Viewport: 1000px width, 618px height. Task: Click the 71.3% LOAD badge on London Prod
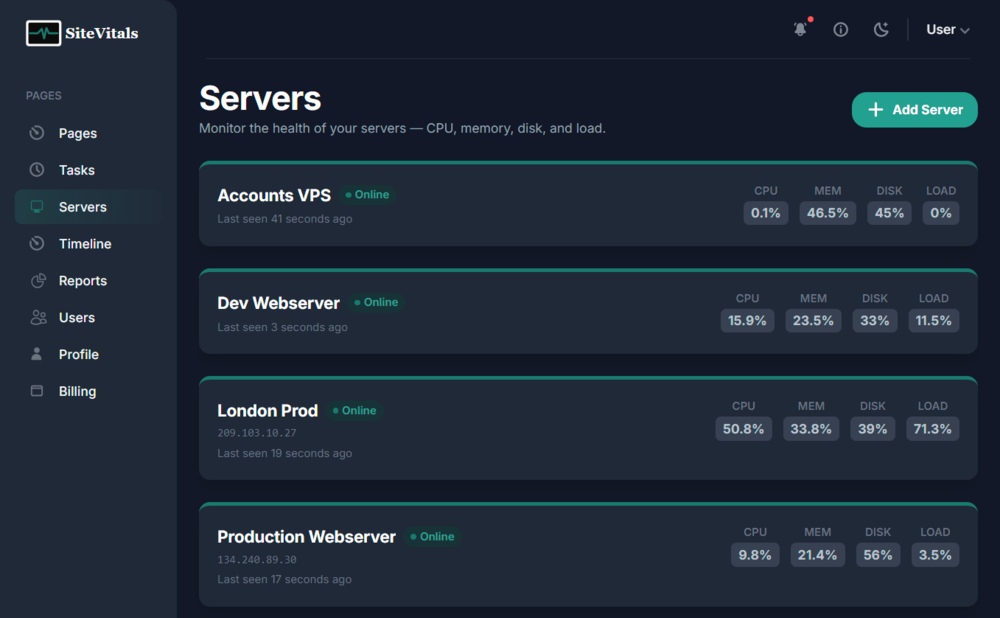[x=932, y=428]
